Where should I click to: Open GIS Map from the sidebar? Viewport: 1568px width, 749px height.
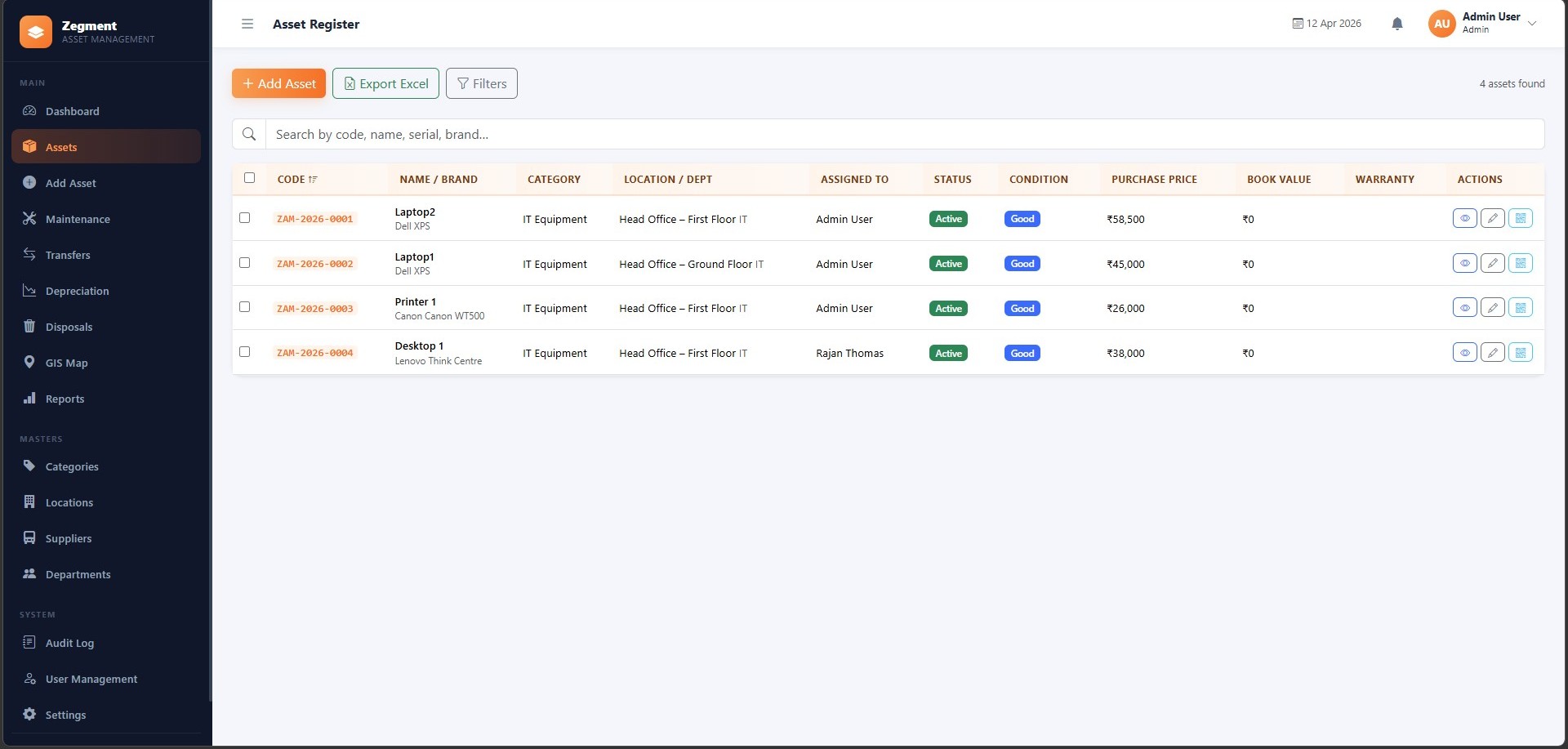66,363
